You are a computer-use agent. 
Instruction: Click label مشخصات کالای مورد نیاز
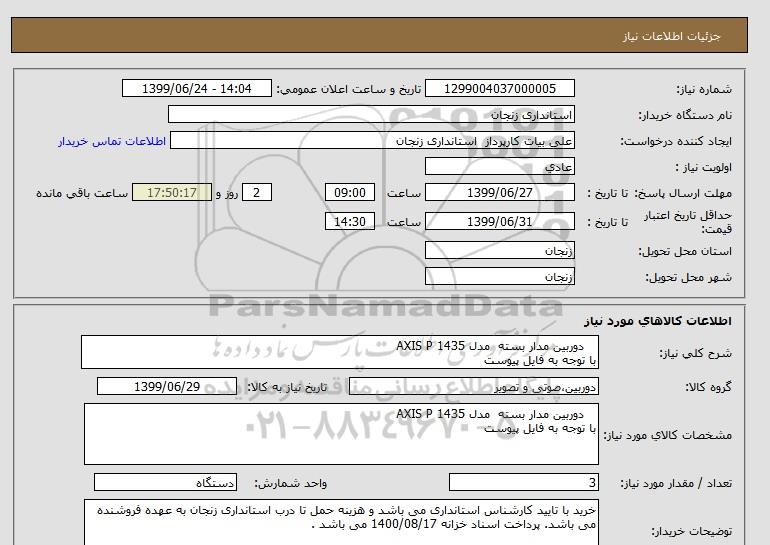[x=667, y=435]
